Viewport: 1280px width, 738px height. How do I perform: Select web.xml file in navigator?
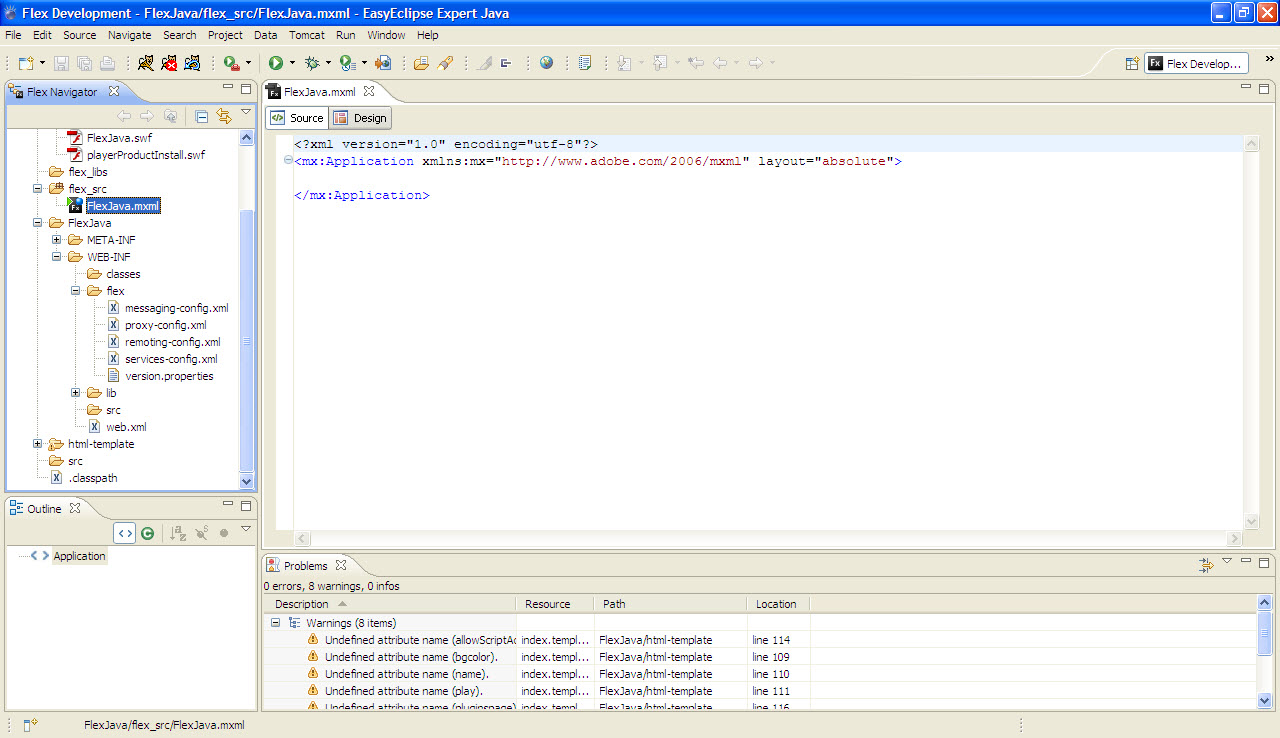click(x=126, y=427)
